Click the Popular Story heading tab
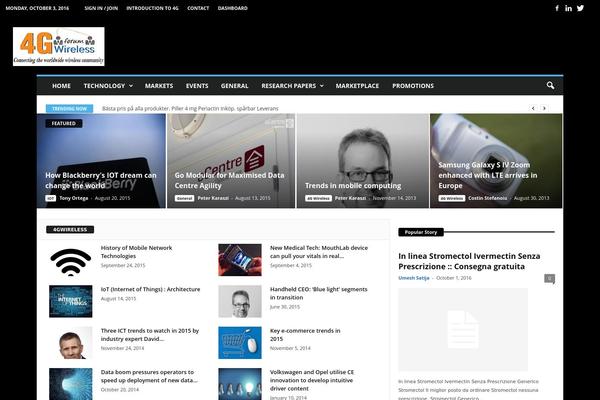This screenshot has width=600, height=400. [x=421, y=232]
